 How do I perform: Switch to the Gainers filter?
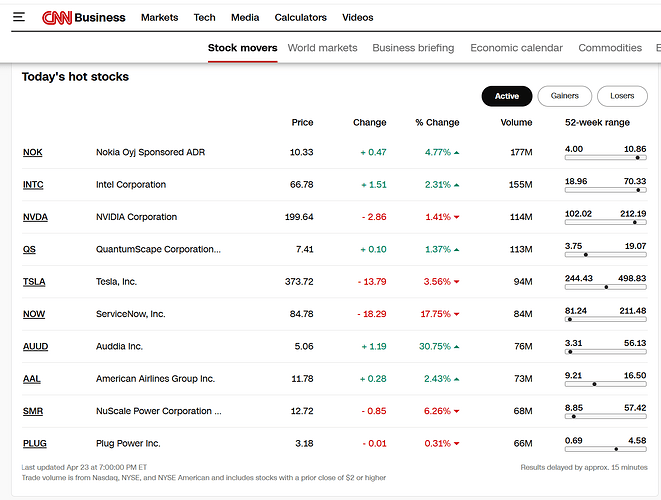pos(564,96)
